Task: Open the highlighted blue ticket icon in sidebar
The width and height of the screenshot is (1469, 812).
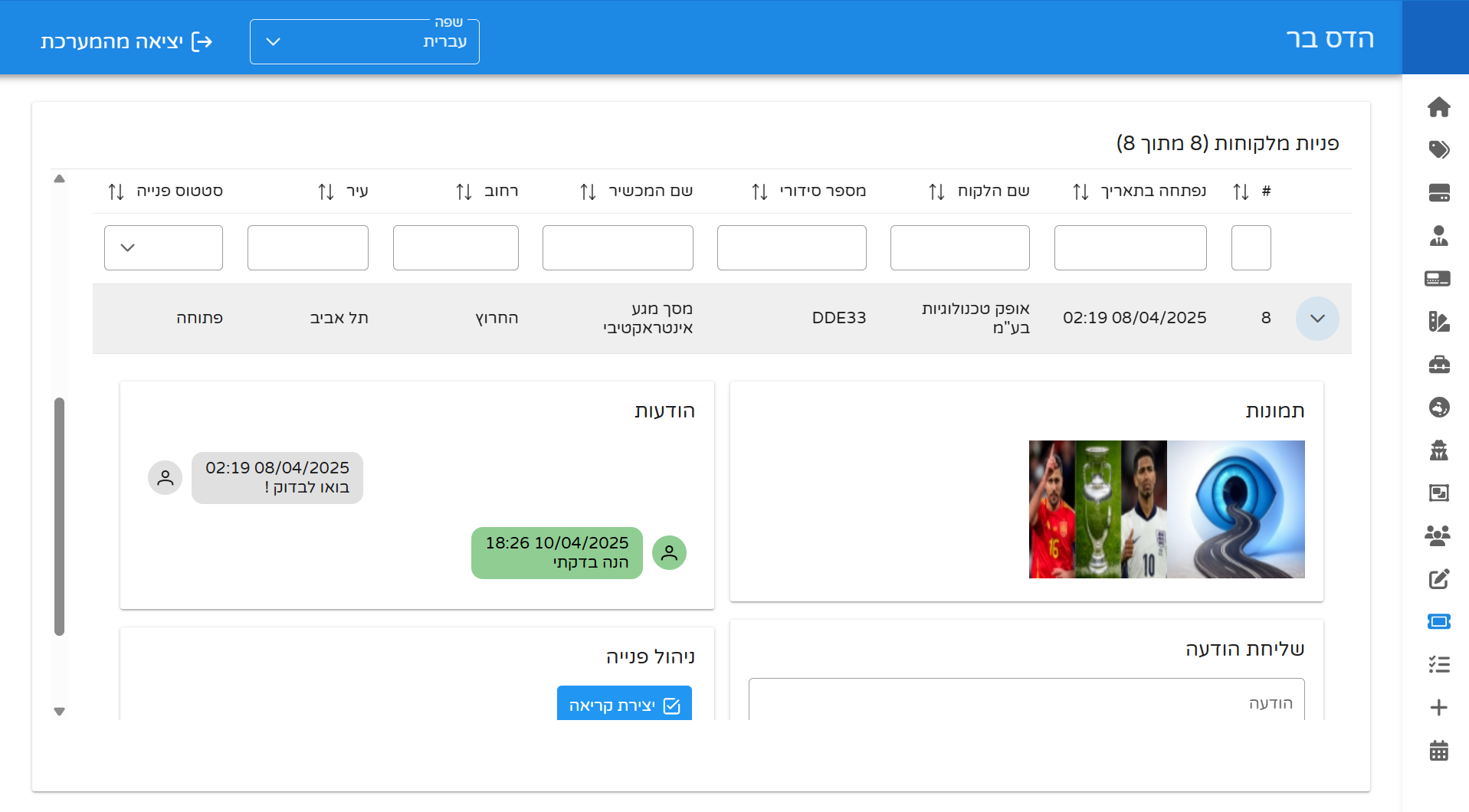Action: click(1438, 621)
